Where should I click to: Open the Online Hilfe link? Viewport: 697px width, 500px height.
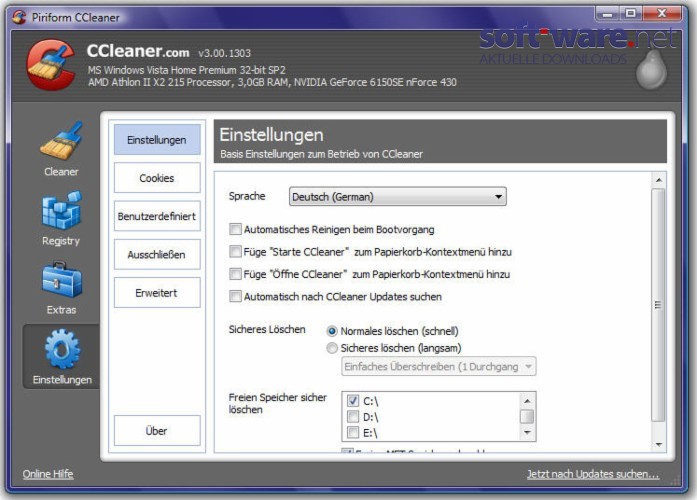pyautogui.click(x=48, y=474)
